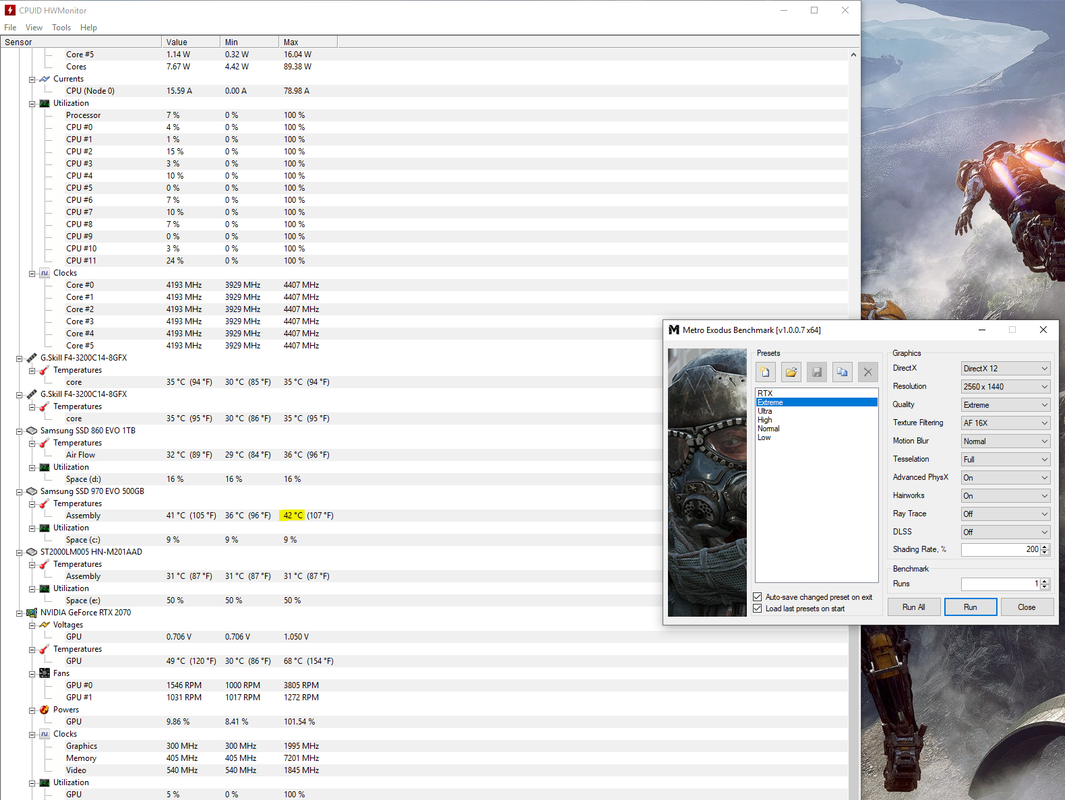Click Temperatures thermometer icon under Samsung SSD 970 EVO
The height and width of the screenshot is (800, 1065).
44,503
